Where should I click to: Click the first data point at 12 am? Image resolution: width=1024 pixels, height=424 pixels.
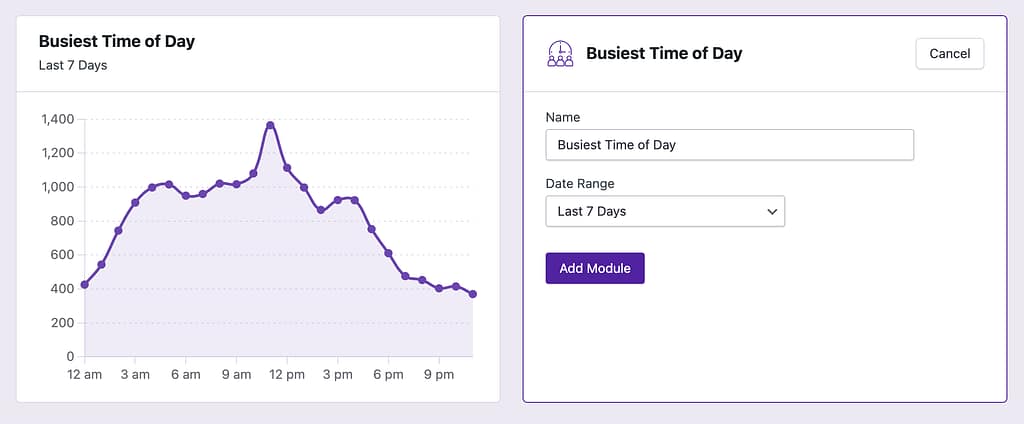coord(85,285)
